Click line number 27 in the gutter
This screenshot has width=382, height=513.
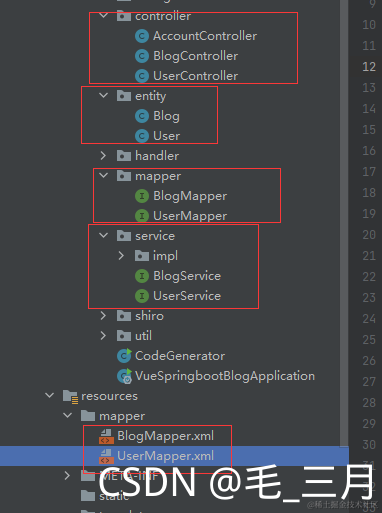pyautogui.click(x=369, y=382)
